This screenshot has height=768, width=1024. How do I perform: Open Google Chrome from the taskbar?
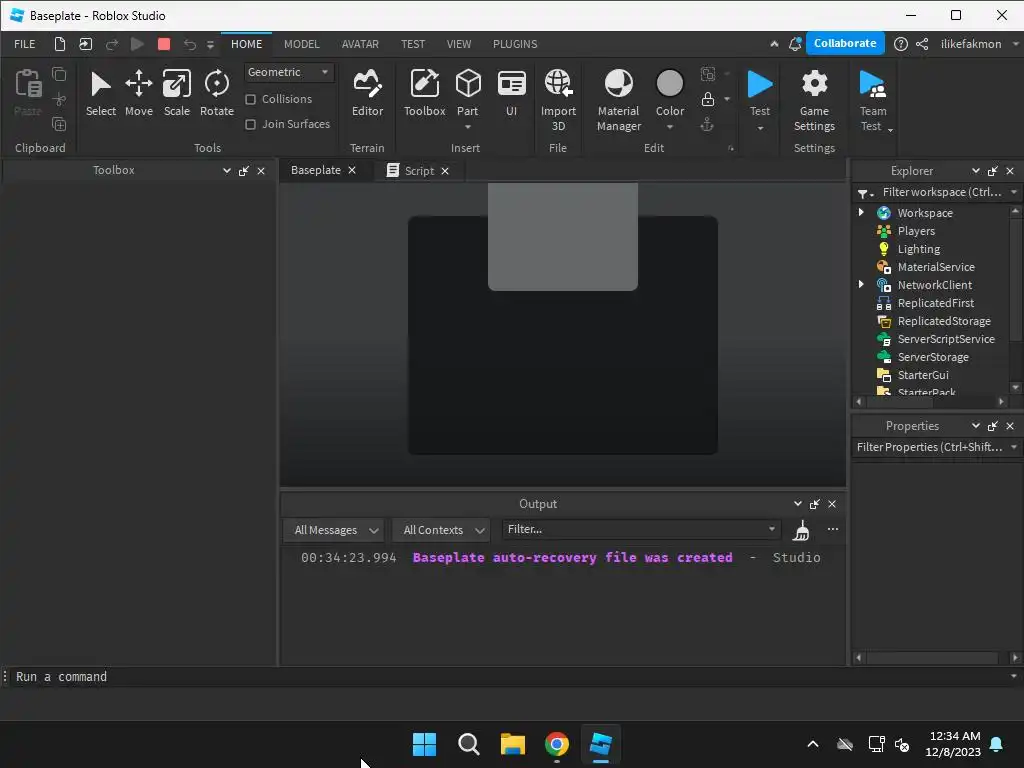point(556,744)
